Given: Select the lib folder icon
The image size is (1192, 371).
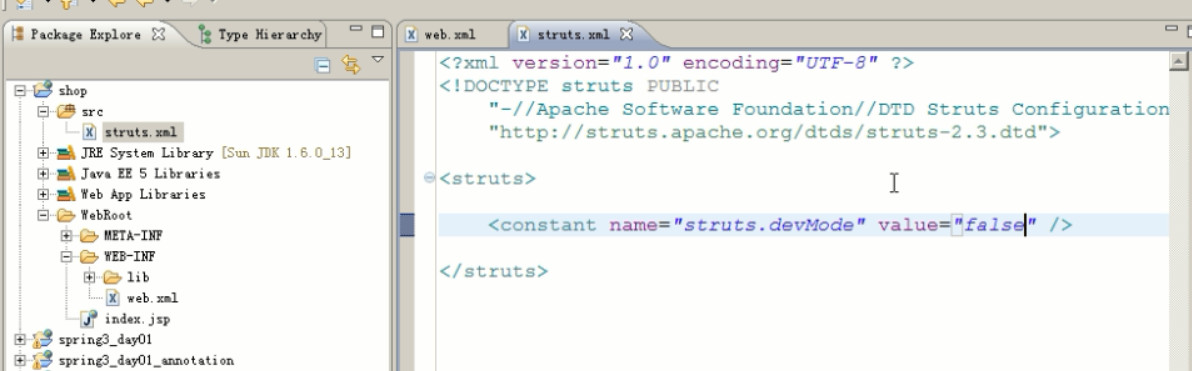Looking at the screenshot, I should click(112, 277).
